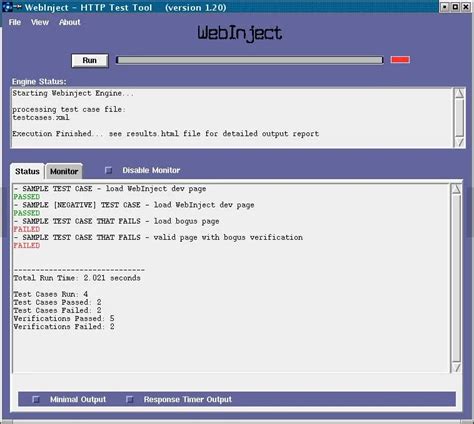Switch to the Monitor tab

click(64, 171)
